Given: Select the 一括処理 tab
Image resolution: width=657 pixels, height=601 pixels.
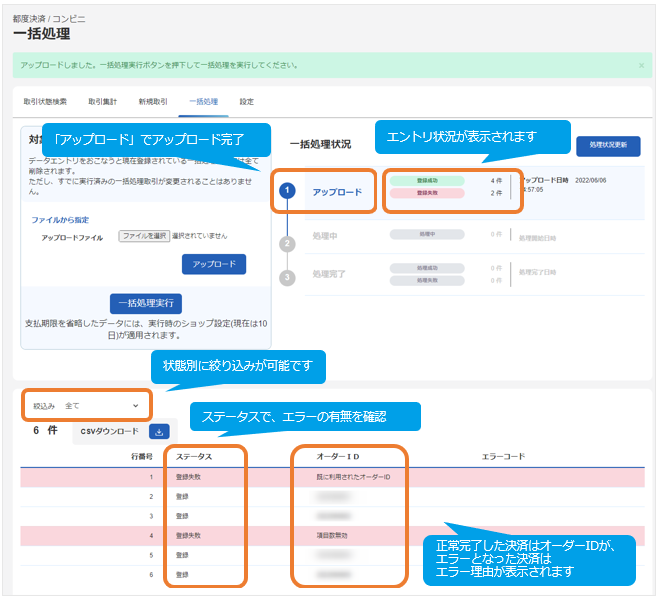Looking at the screenshot, I should tap(204, 102).
